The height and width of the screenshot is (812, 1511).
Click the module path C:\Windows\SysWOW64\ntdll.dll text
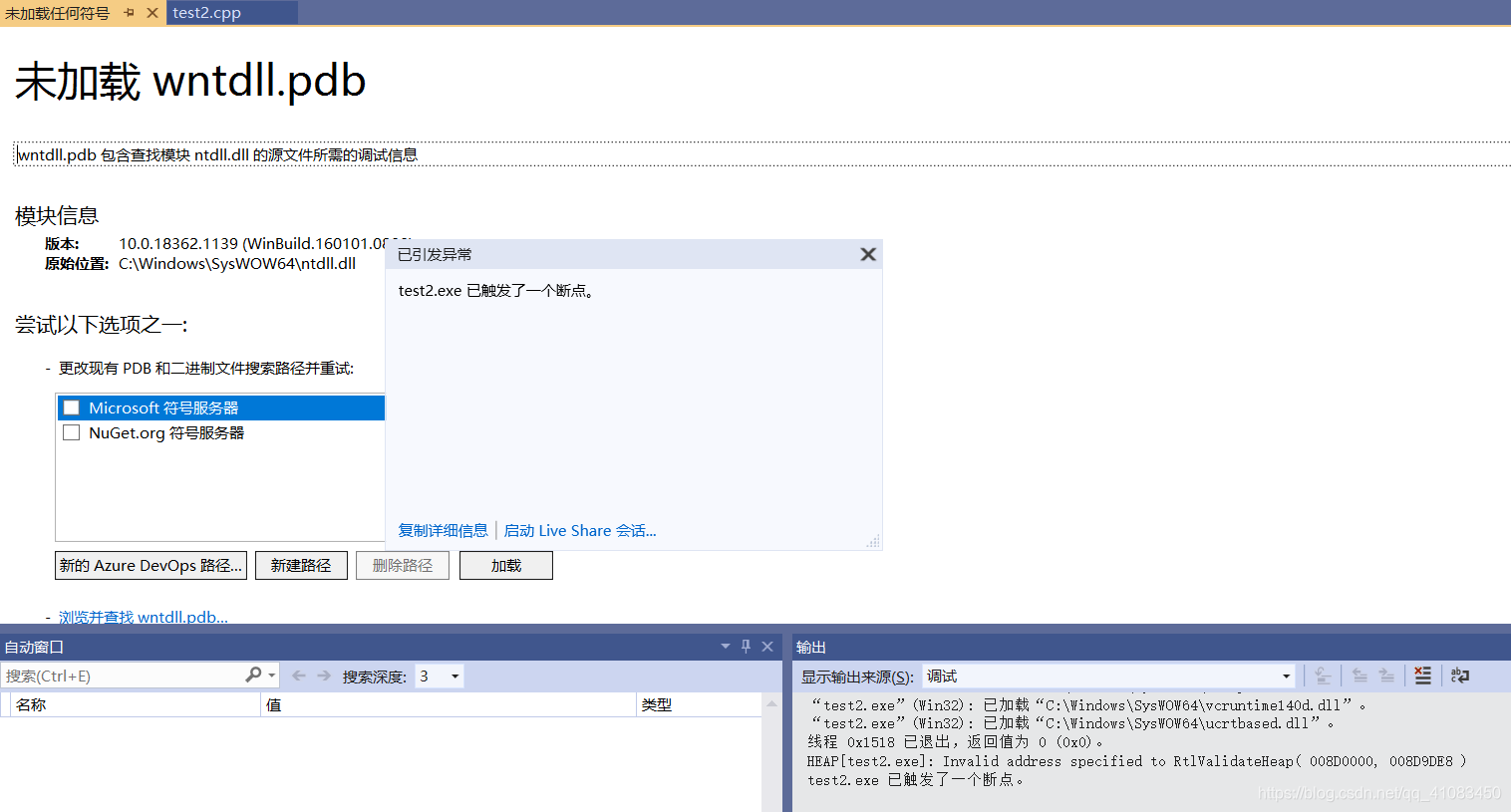point(237,264)
